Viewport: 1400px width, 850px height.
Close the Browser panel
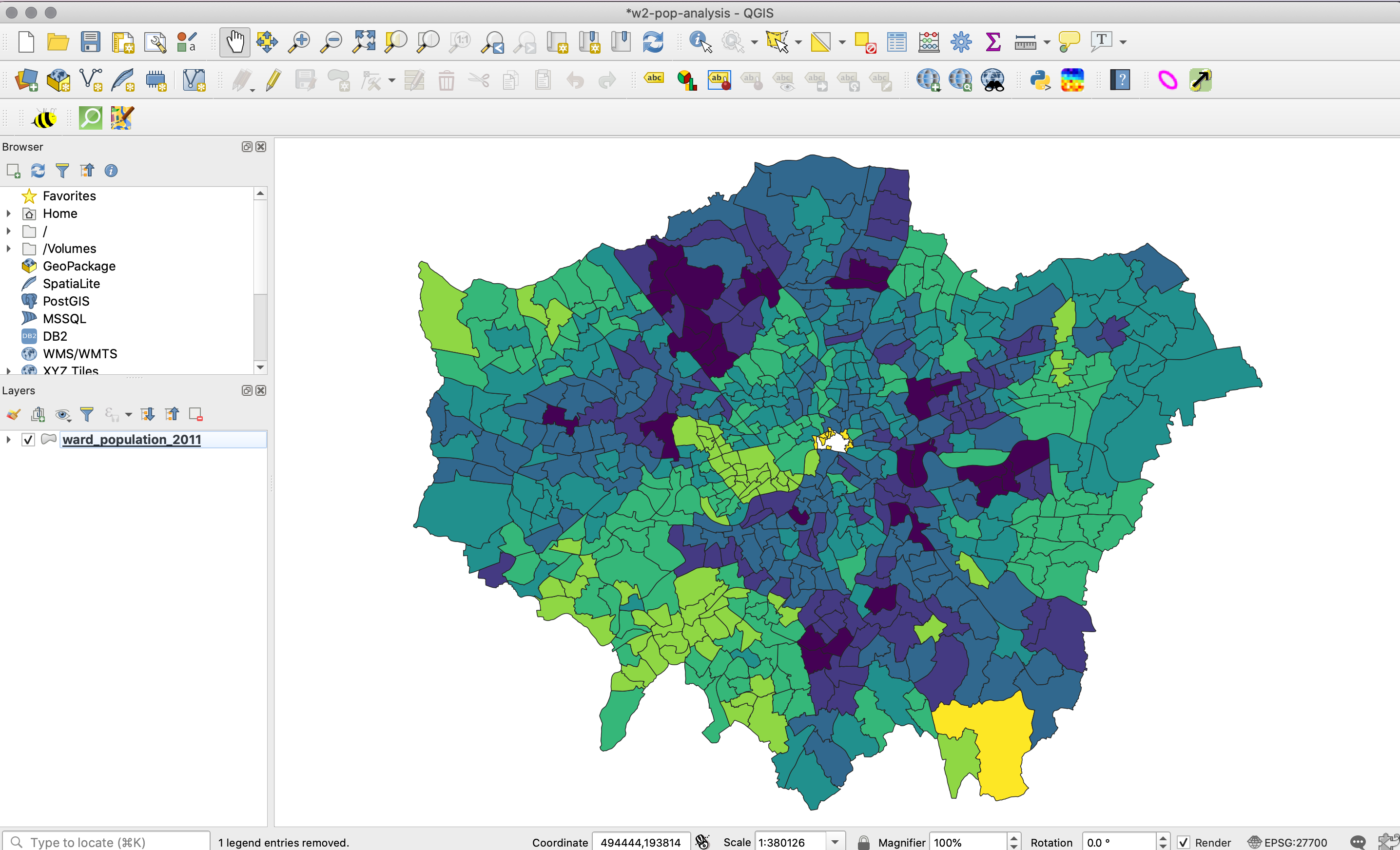click(x=261, y=147)
